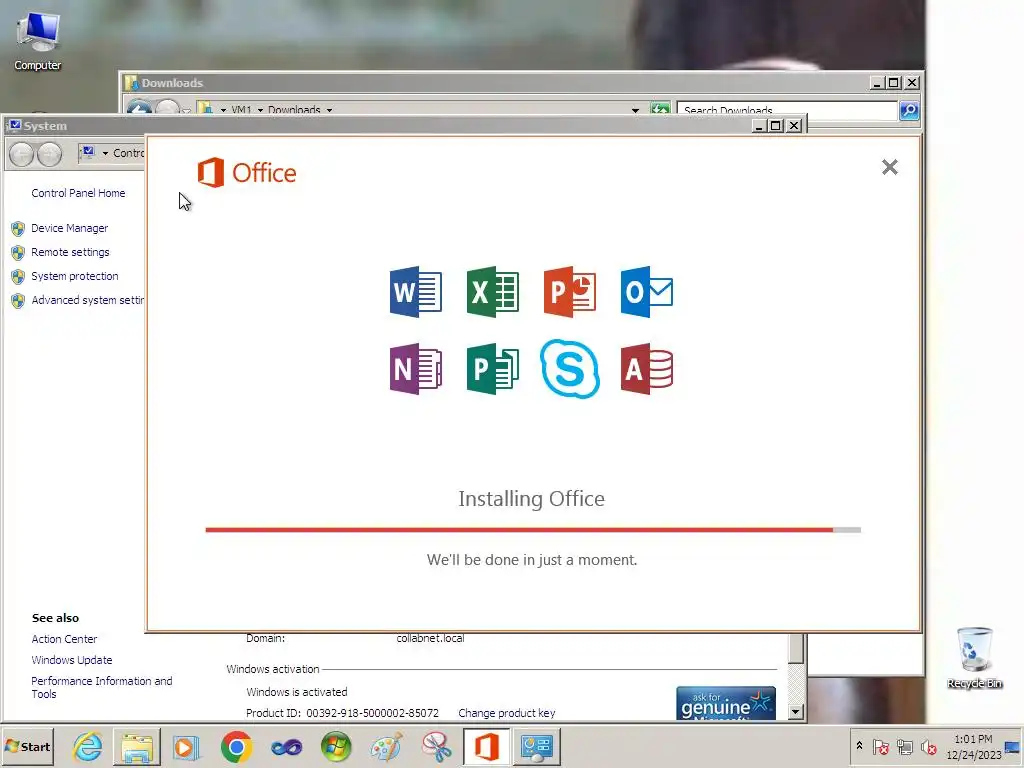Click the System window forward button
Viewport: 1024px width, 768px height.
click(x=50, y=154)
